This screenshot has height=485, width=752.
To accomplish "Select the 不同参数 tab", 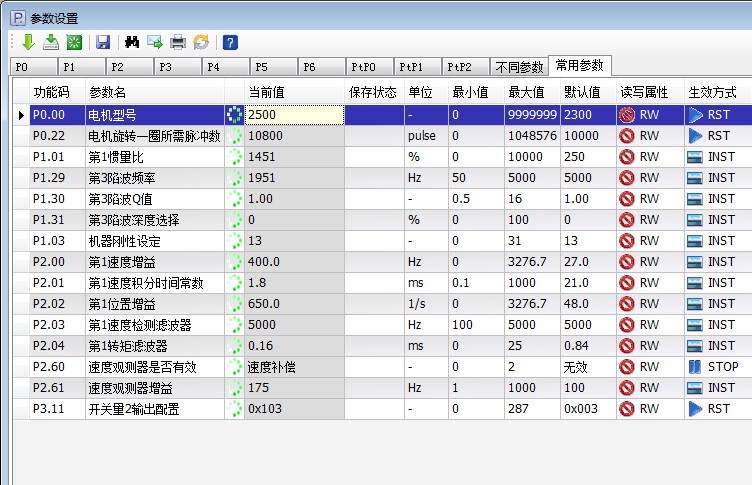I will point(520,67).
